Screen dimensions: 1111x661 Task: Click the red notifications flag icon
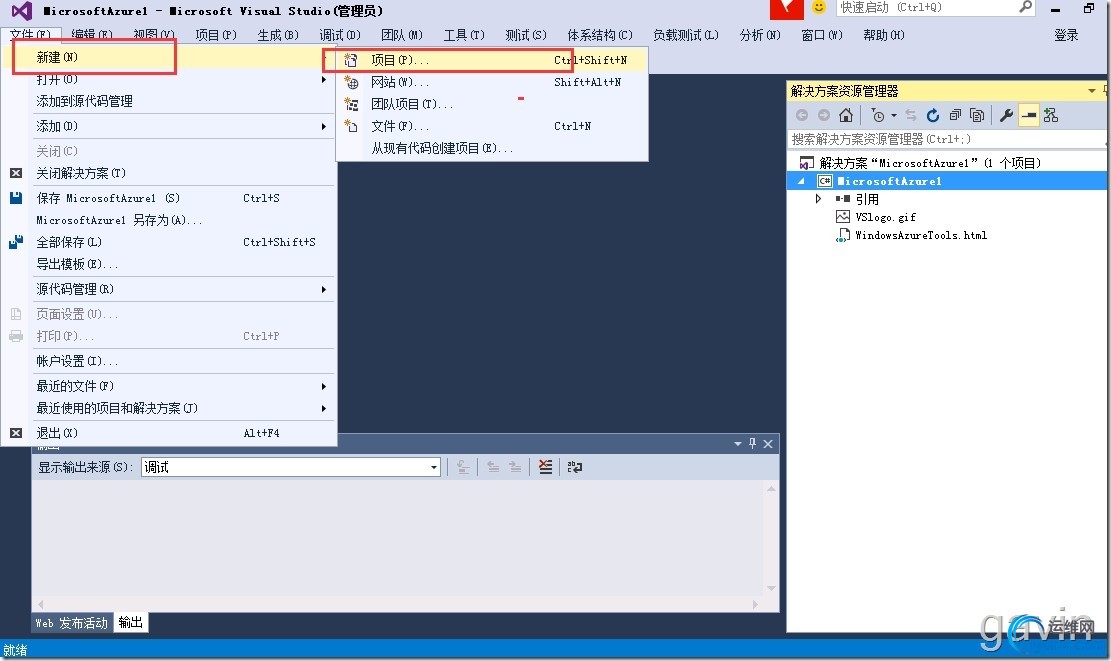[786, 9]
